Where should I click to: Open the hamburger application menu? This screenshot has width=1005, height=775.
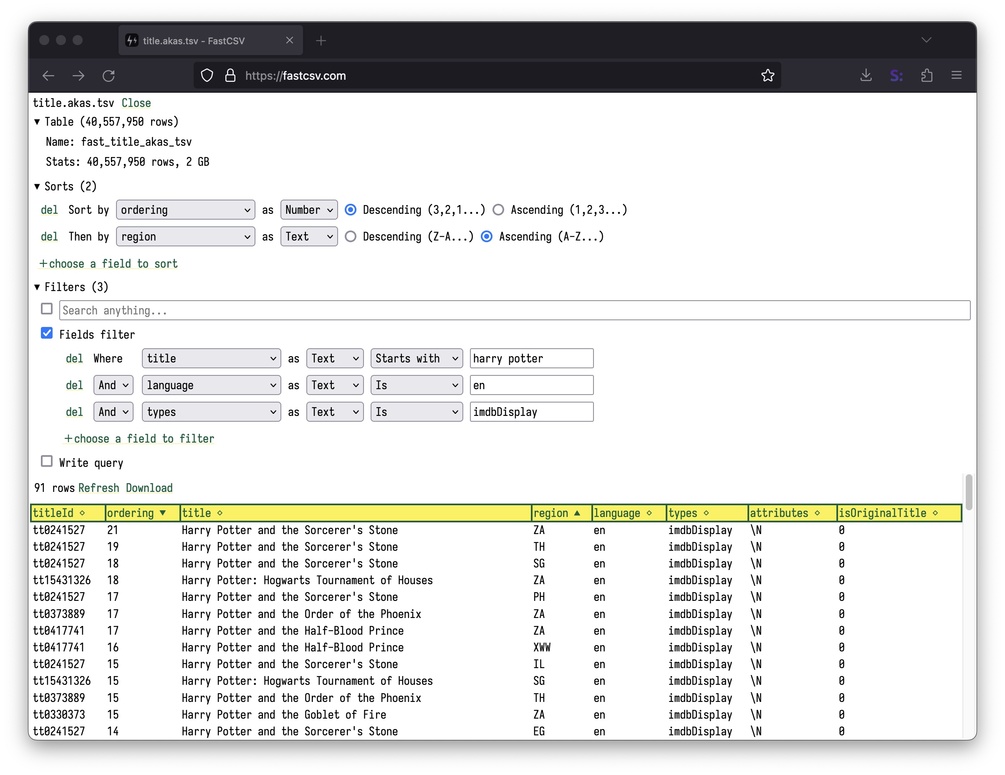956,76
